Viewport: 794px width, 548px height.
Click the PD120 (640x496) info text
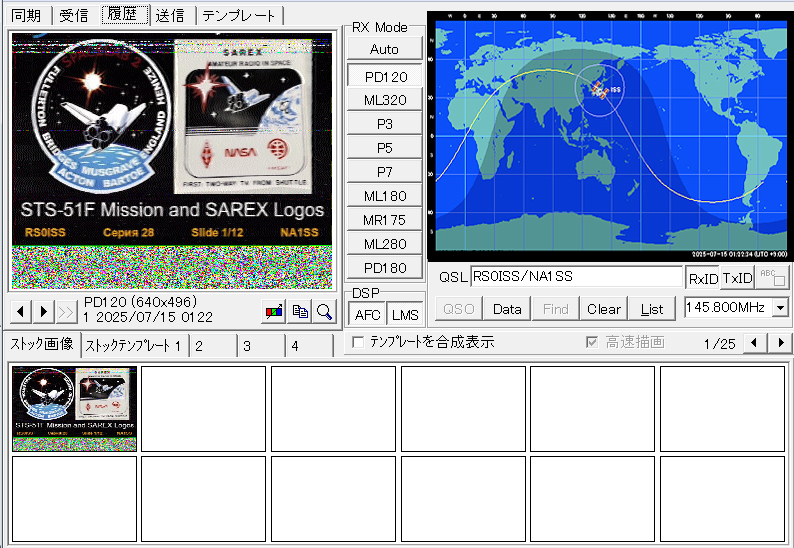pyautogui.click(x=140, y=302)
